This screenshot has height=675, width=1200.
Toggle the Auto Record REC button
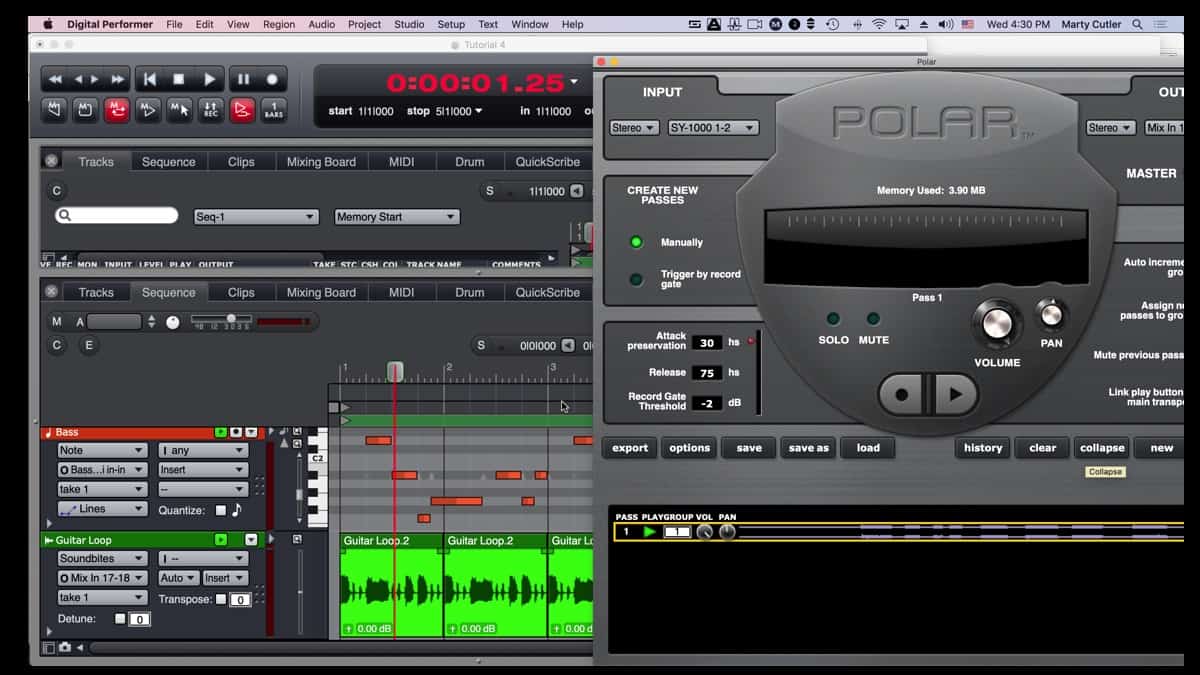click(x=210, y=110)
